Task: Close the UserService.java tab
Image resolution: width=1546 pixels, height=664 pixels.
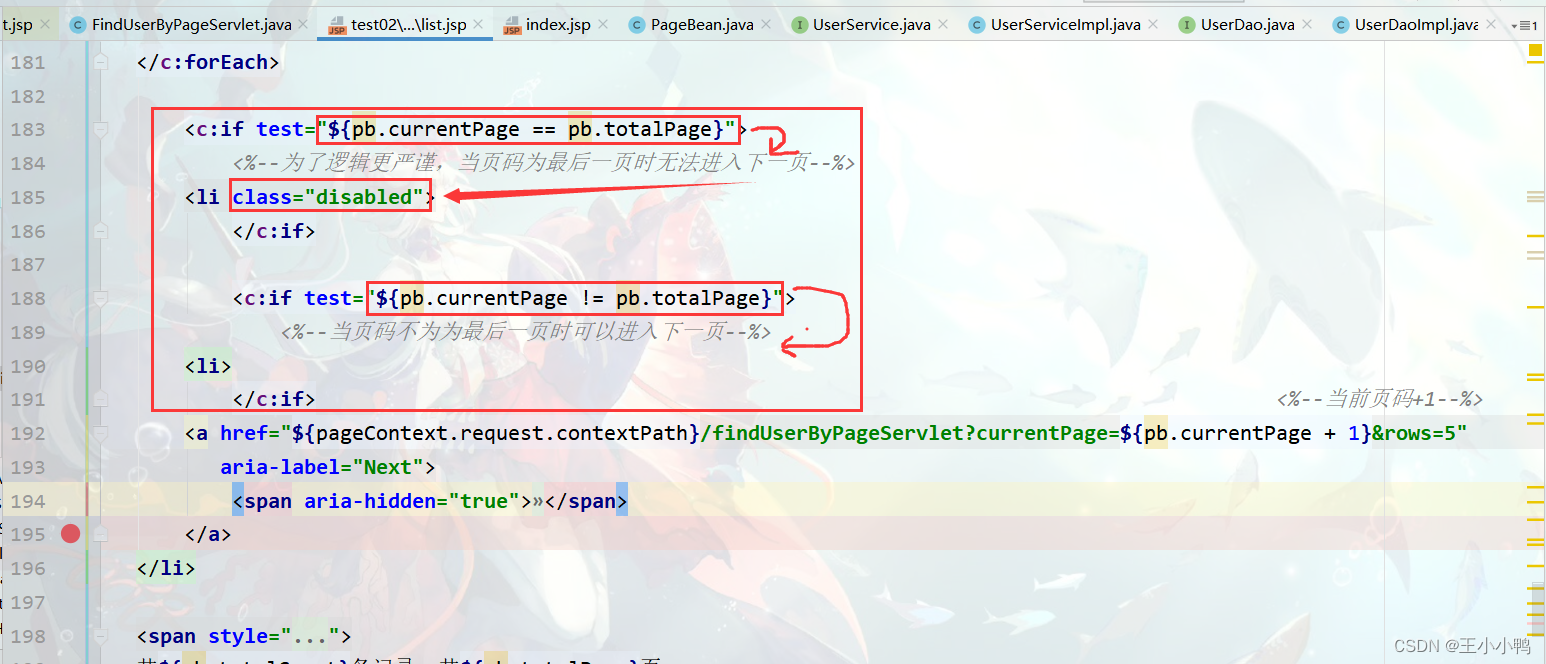Action: pos(942,25)
